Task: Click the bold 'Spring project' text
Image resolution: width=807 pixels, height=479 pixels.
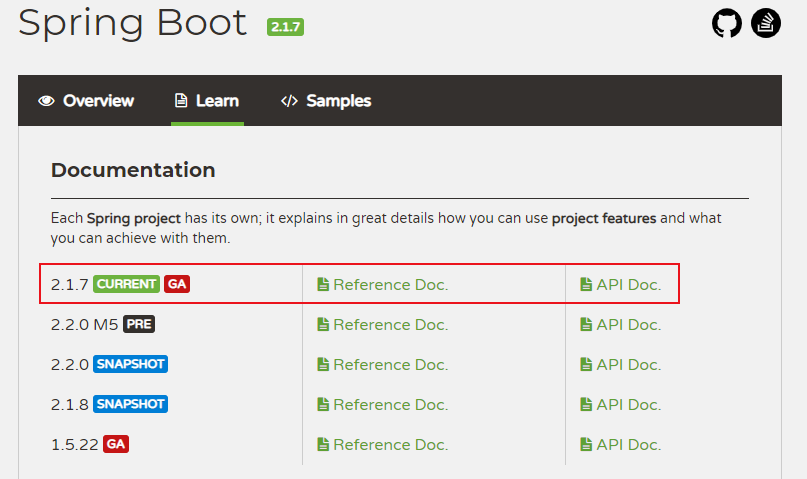Action: pyautogui.click(x=134, y=219)
